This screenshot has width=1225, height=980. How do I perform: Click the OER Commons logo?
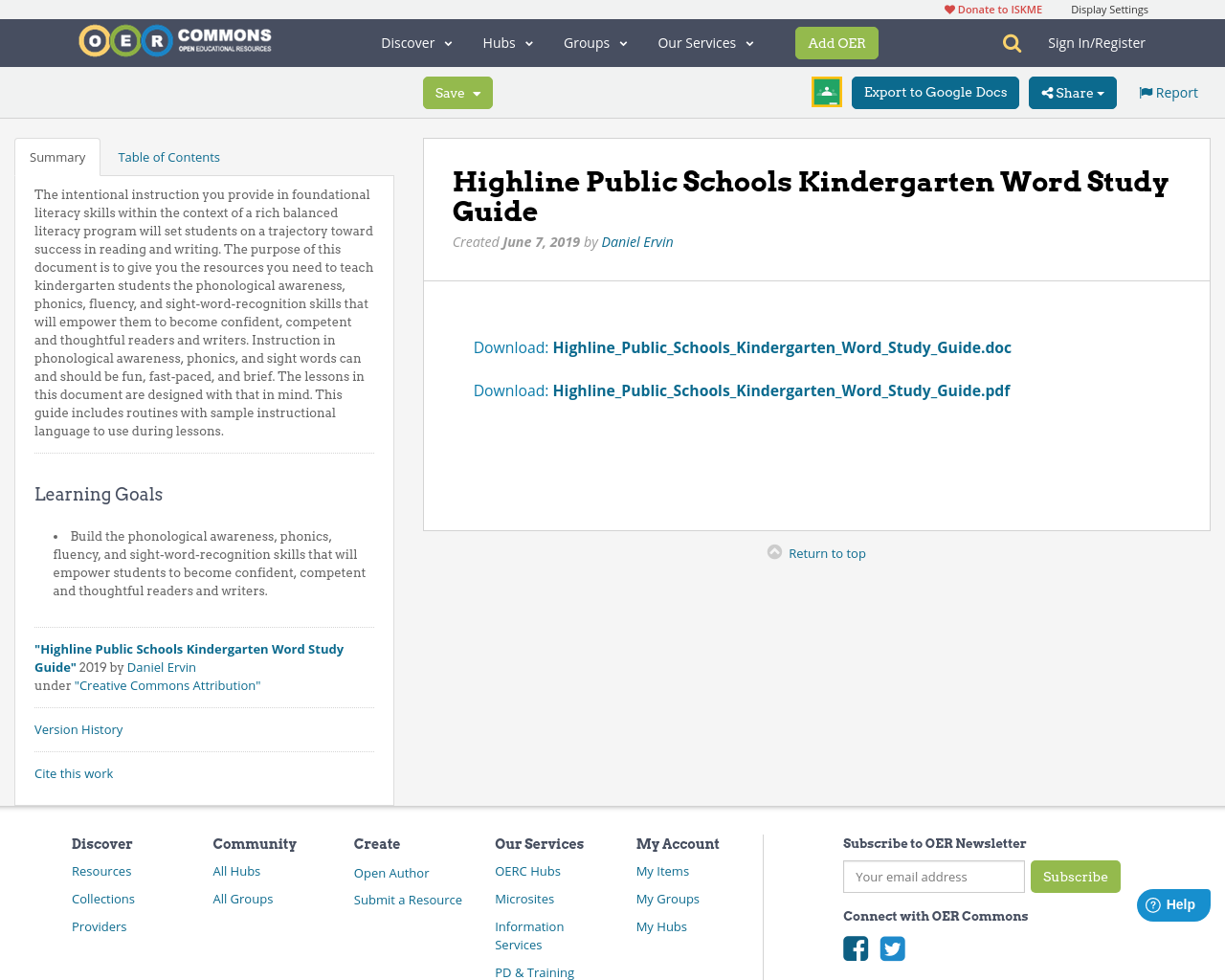(x=174, y=39)
